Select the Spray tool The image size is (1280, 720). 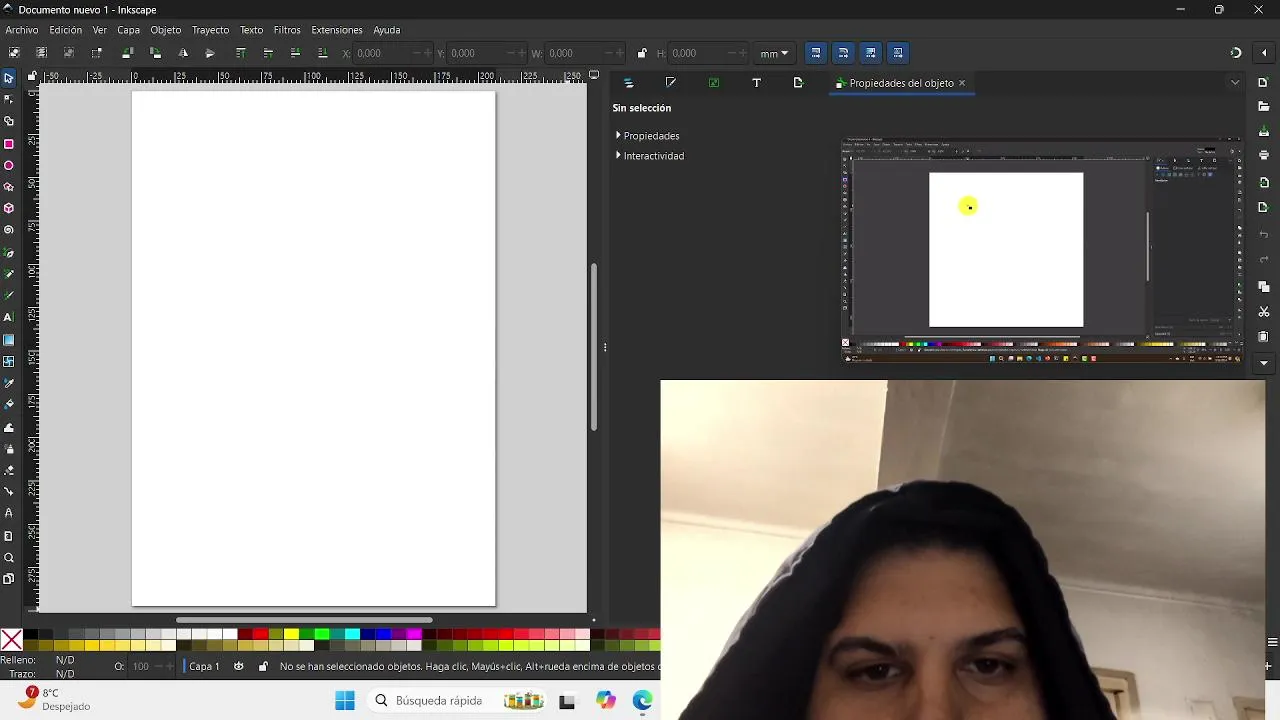(9, 449)
